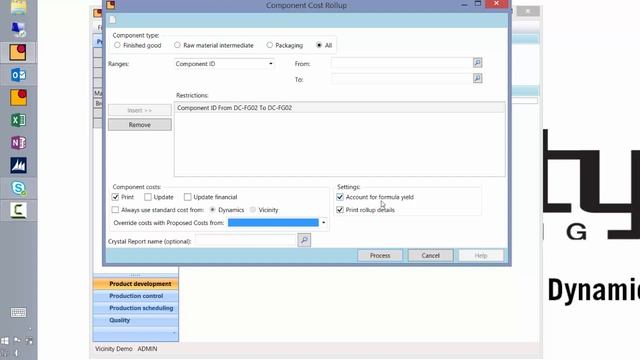Open the Outlook icon in sidebar

(18, 75)
